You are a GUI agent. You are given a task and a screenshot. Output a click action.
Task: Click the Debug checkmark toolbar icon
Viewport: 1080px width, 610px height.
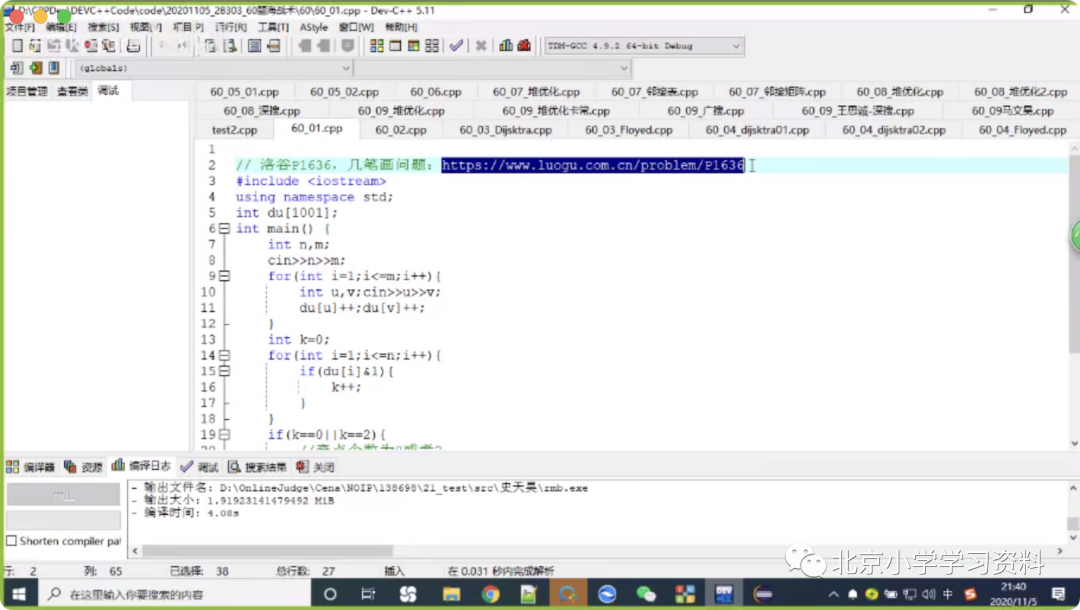click(x=456, y=45)
